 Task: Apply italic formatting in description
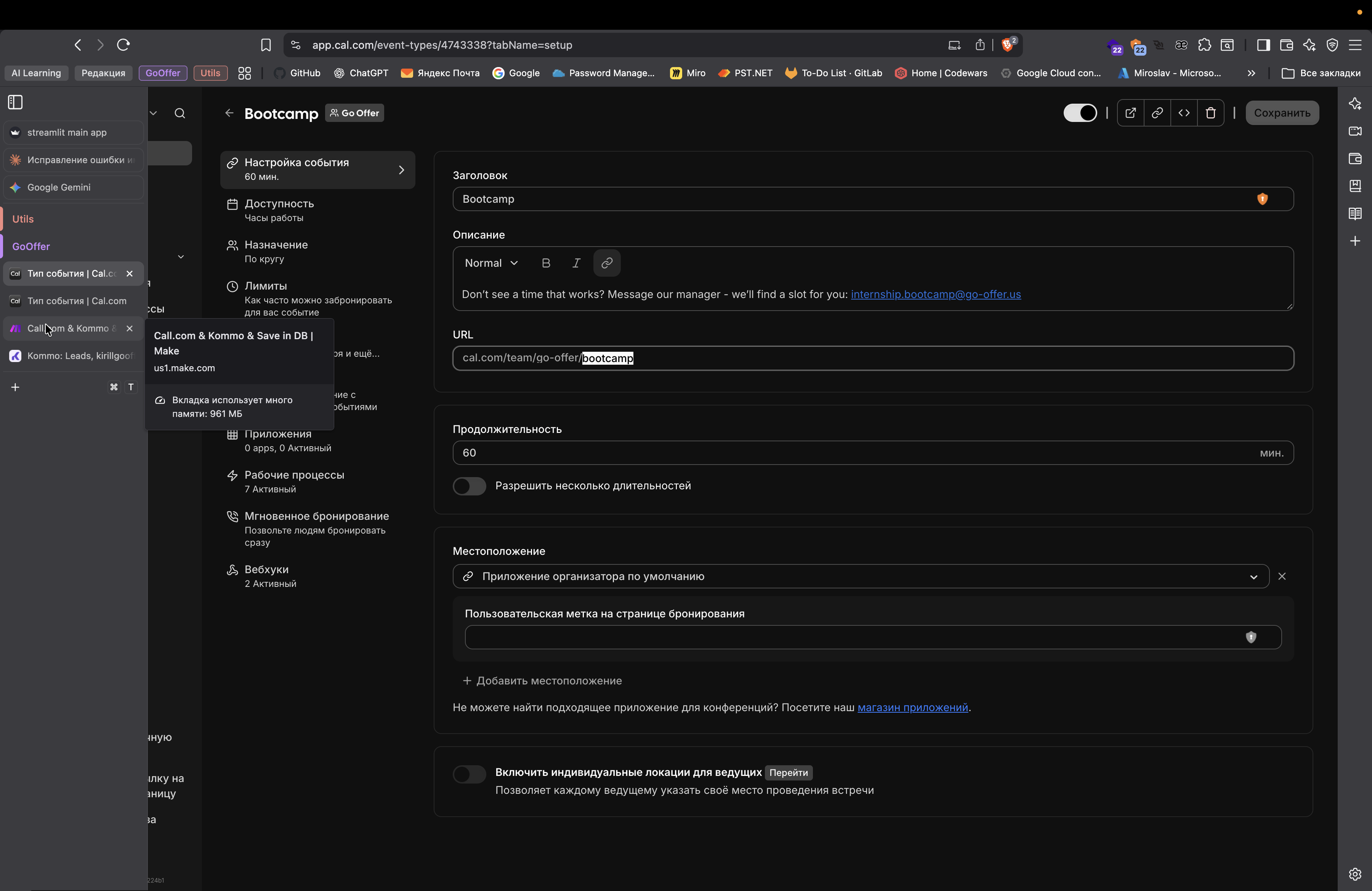pyautogui.click(x=576, y=263)
